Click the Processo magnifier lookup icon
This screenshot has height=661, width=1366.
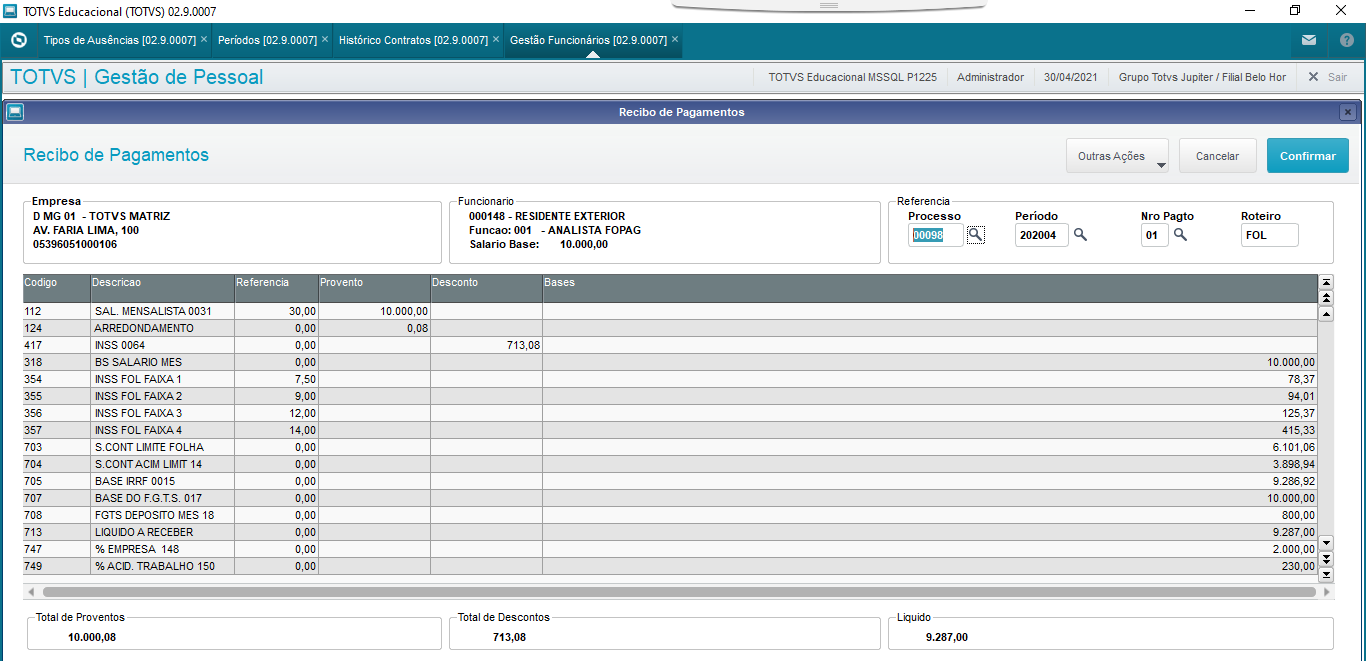pos(976,235)
